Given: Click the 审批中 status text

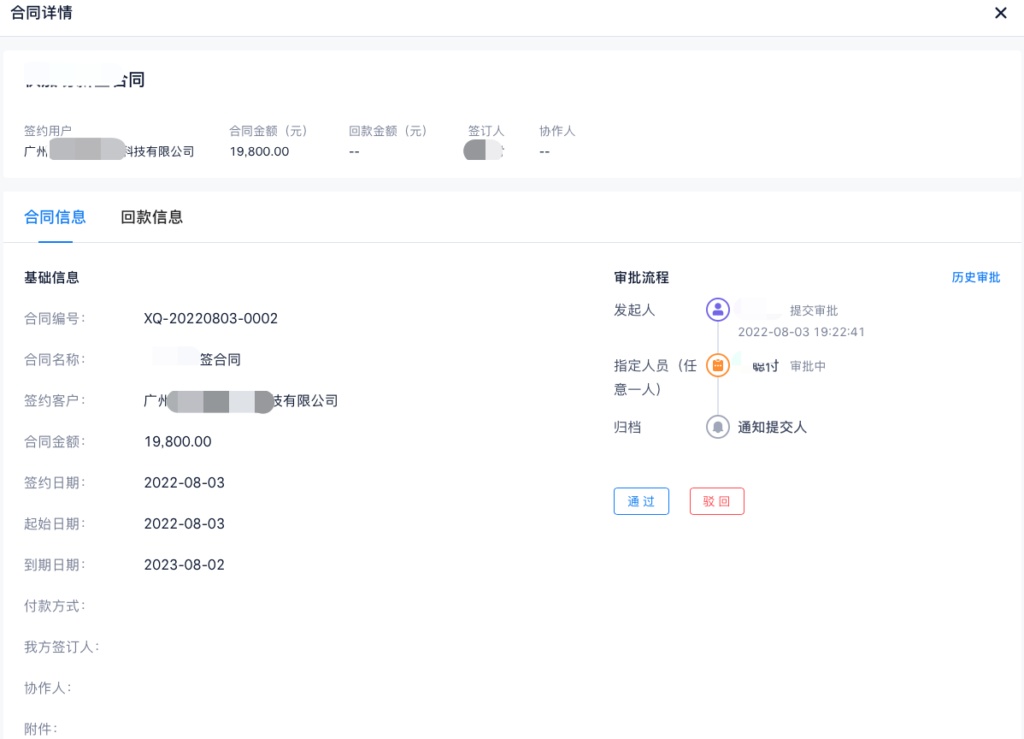Looking at the screenshot, I should [808, 367].
